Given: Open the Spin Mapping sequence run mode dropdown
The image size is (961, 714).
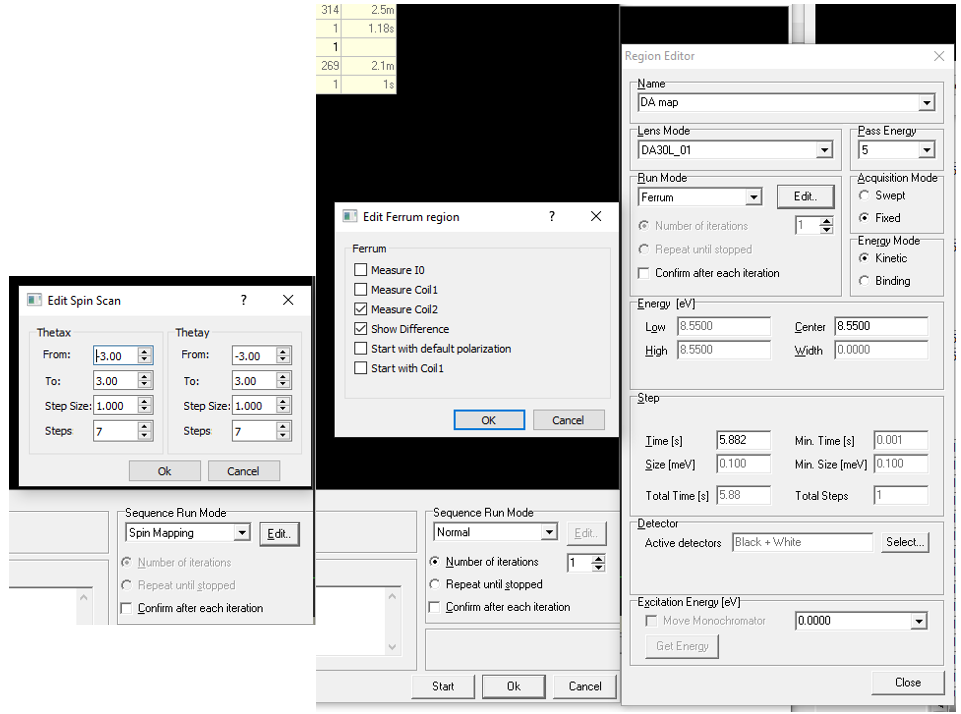Looking at the screenshot, I should [x=241, y=534].
